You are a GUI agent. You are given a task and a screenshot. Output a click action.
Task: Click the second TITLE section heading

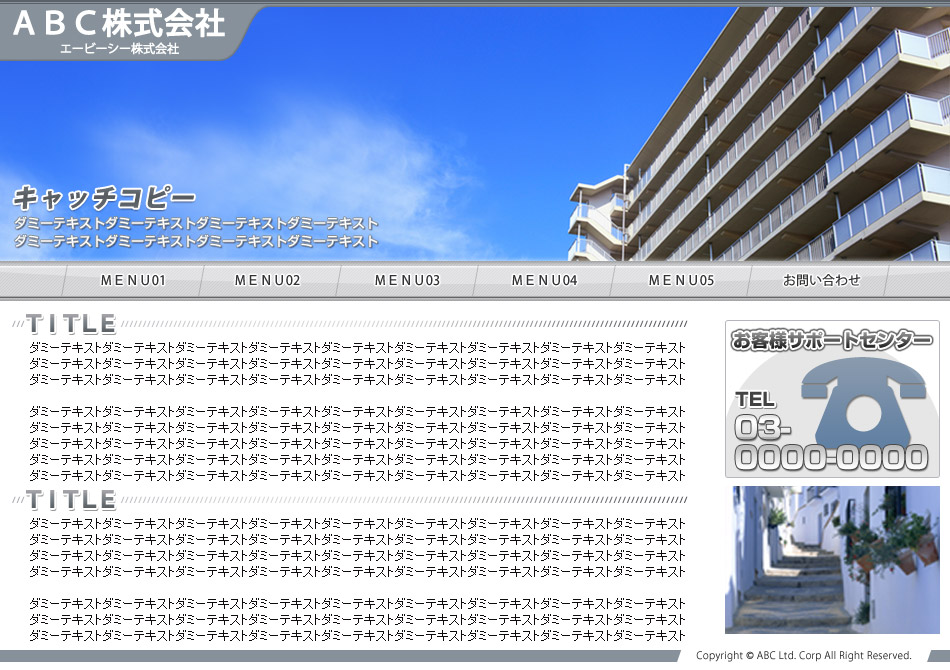click(x=71, y=500)
